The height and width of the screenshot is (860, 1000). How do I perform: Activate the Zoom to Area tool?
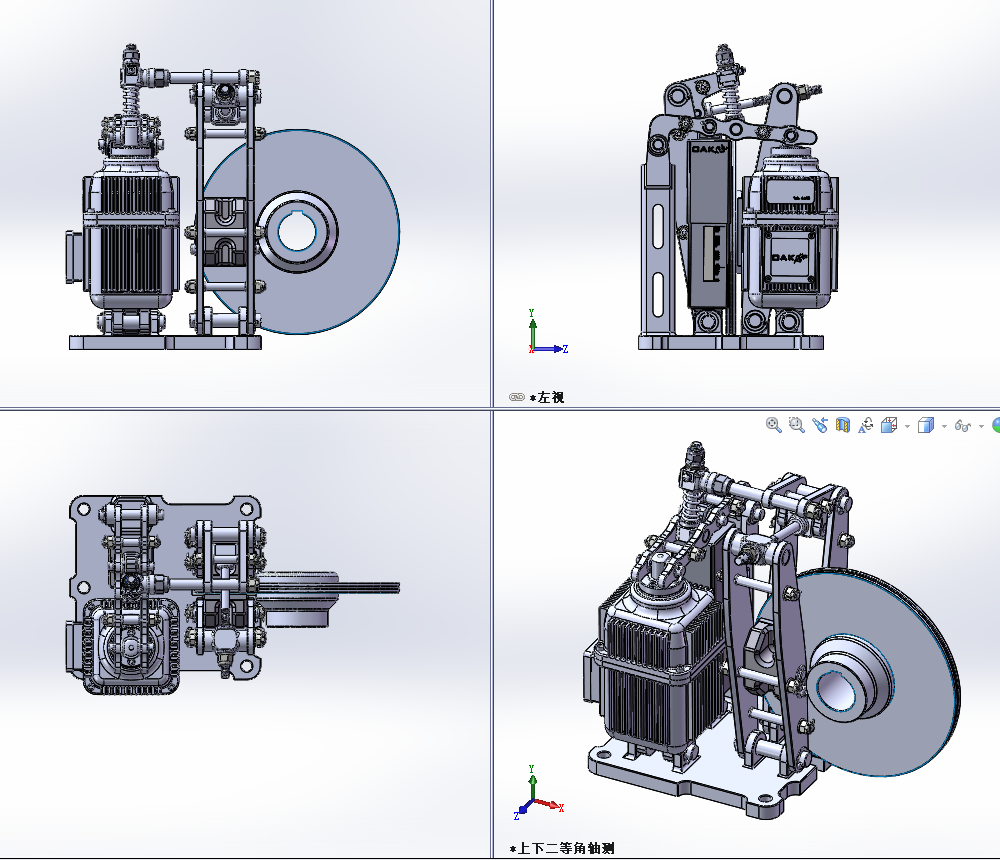coord(797,425)
